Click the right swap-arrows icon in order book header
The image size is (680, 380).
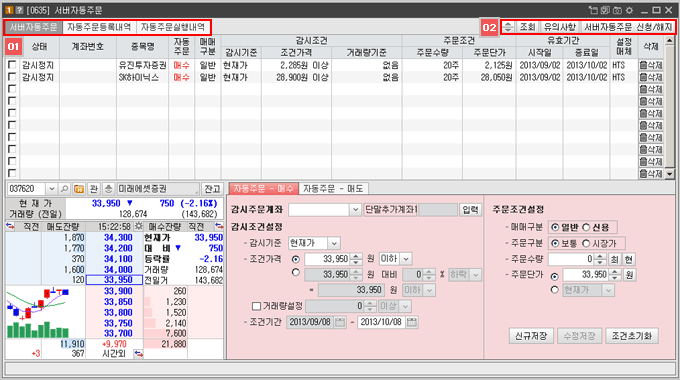coord(219,226)
